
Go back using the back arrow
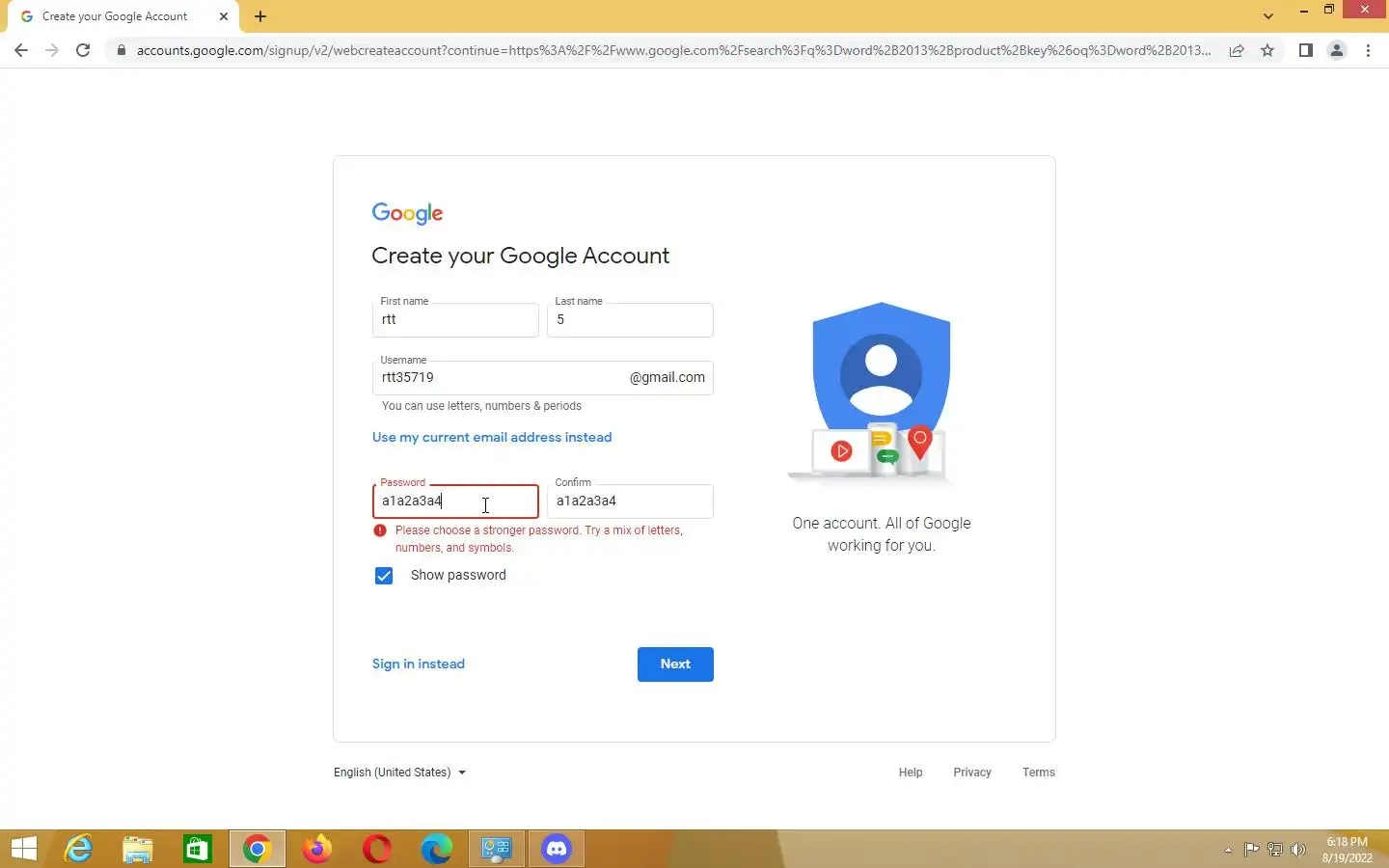[21, 50]
